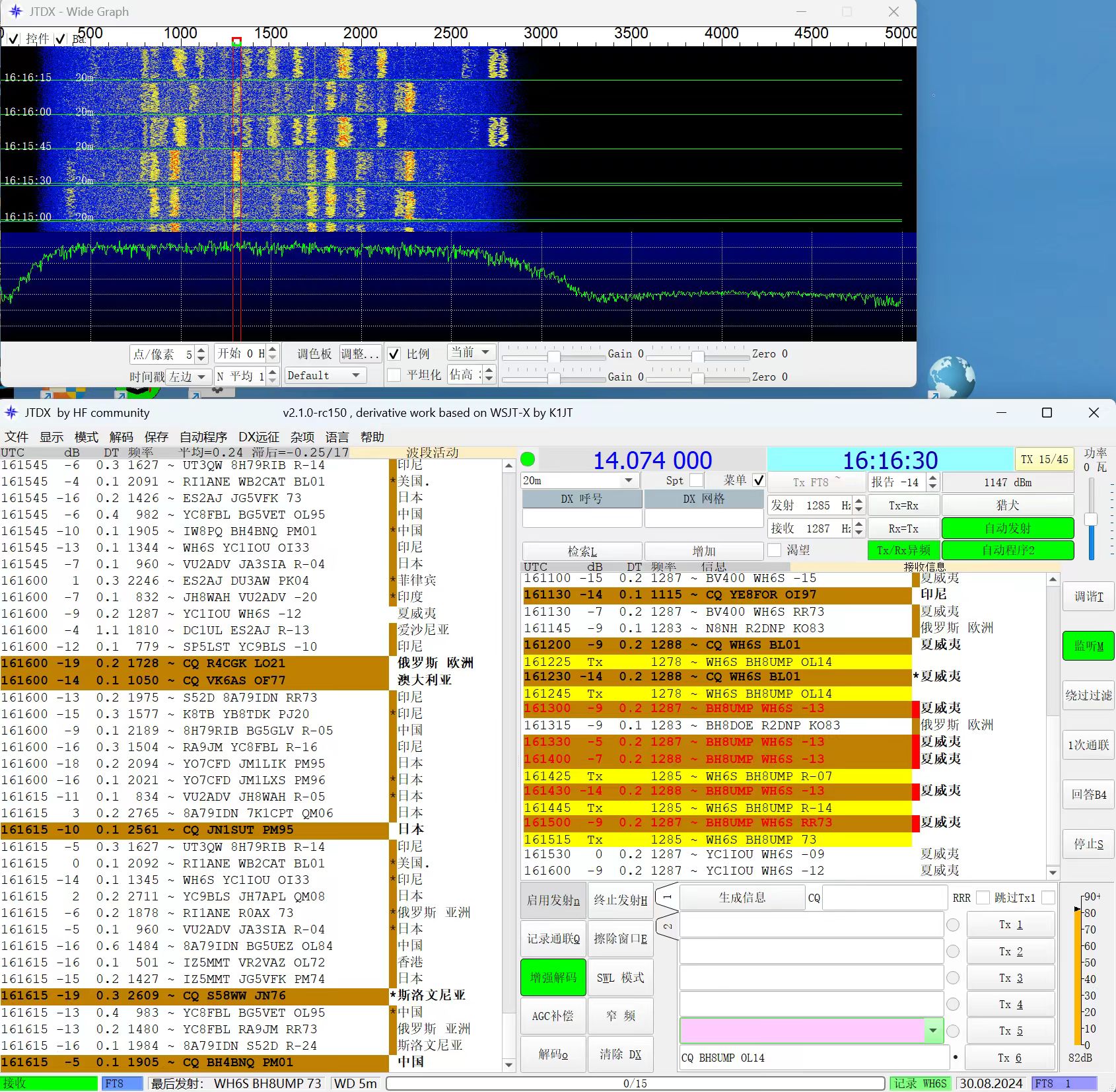Viewport: 1116px width, 1092px height.
Task: Click the JTDX main window title icon
Action: pyautogui.click(x=11, y=413)
